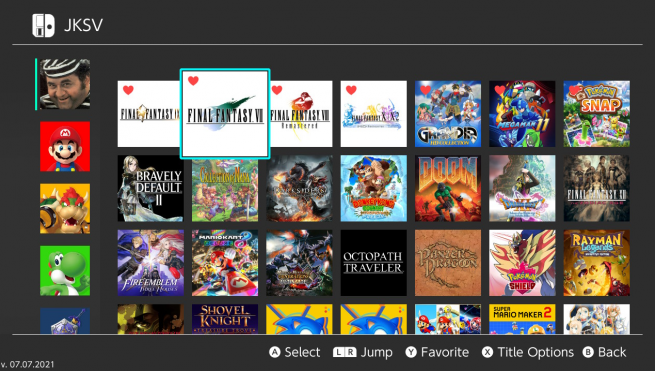Click the L R Jump hint

coord(363,352)
